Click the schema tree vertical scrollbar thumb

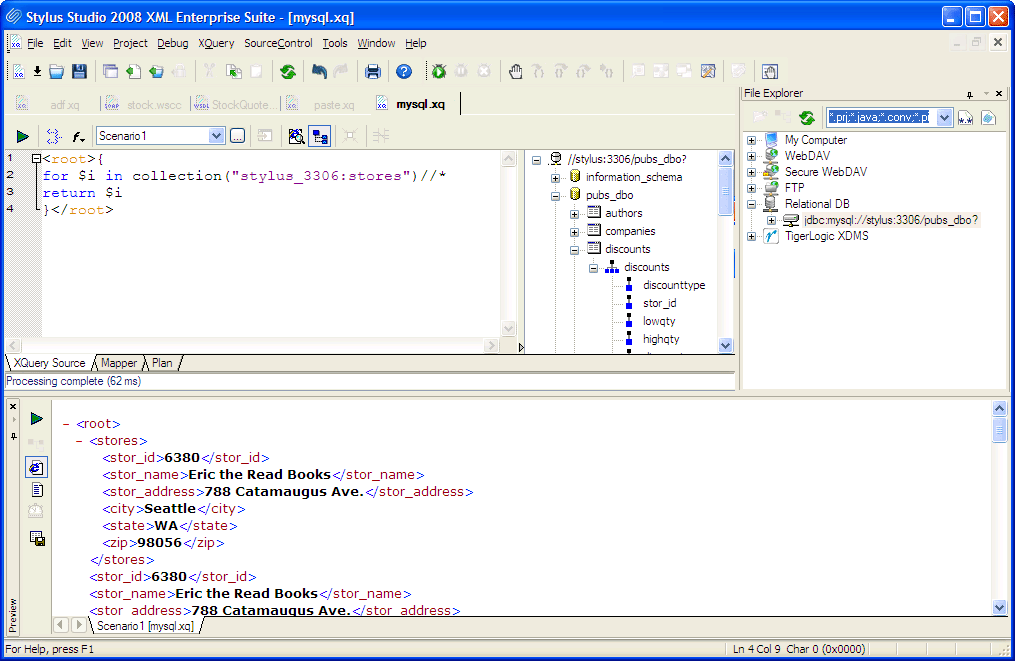[725, 190]
